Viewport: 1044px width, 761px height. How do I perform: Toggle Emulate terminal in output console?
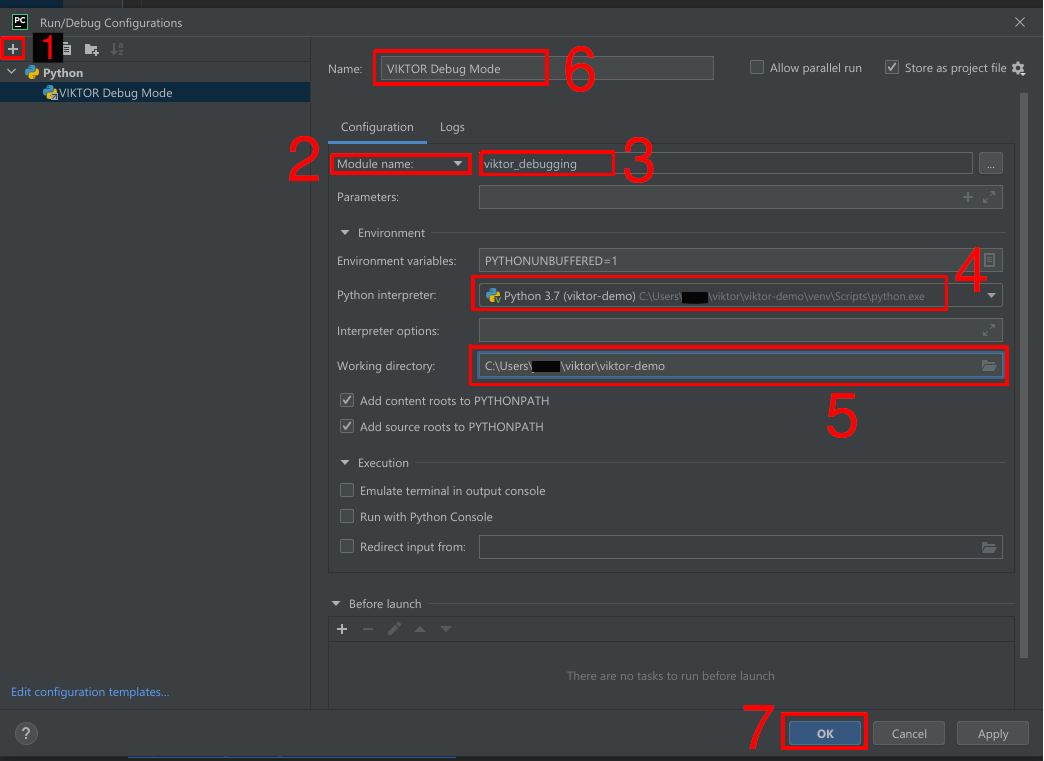pyautogui.click(x=347, y=491)
